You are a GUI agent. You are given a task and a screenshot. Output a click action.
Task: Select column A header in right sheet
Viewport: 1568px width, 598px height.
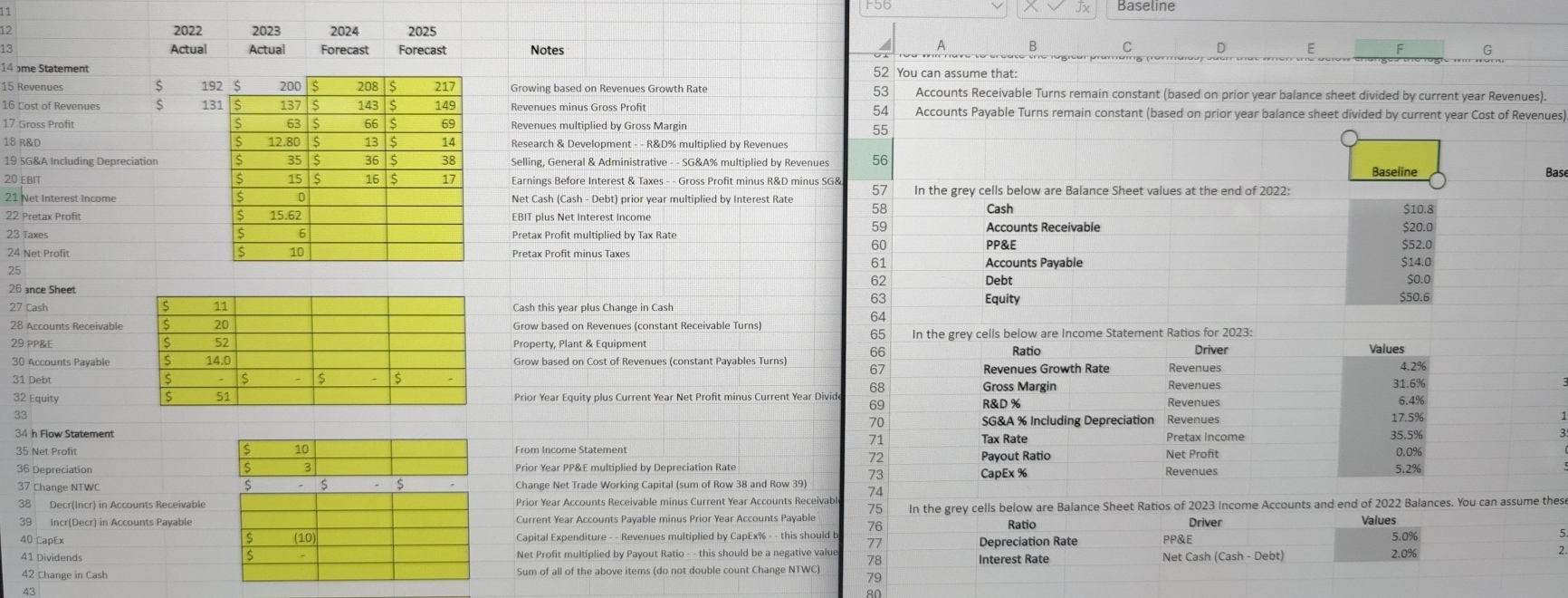click(x=941, y=45)
